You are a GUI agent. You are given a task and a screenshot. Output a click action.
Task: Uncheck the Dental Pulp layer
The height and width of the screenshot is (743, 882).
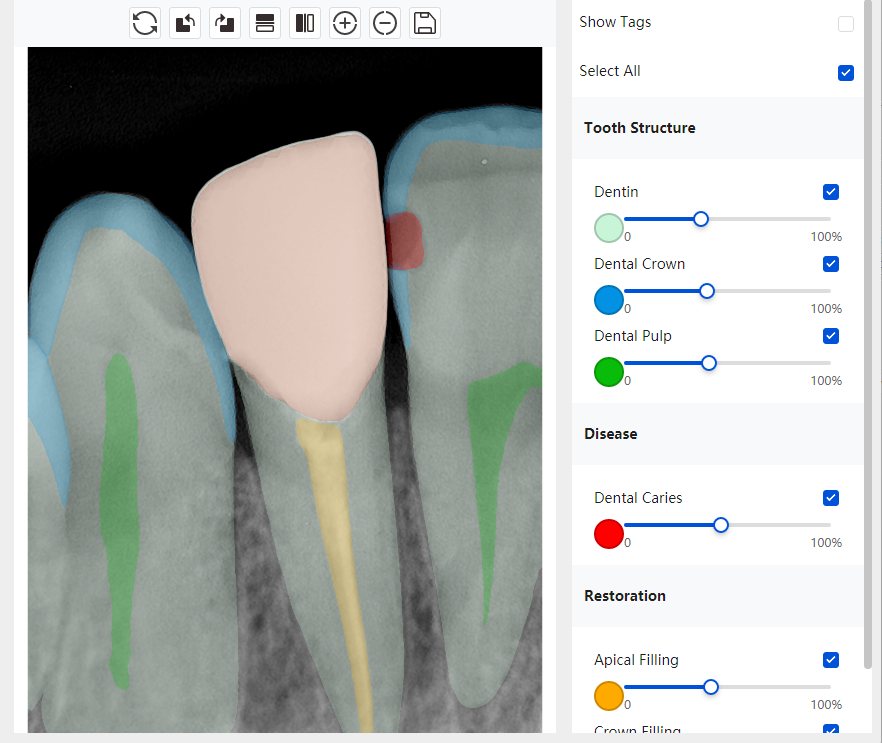831,336
